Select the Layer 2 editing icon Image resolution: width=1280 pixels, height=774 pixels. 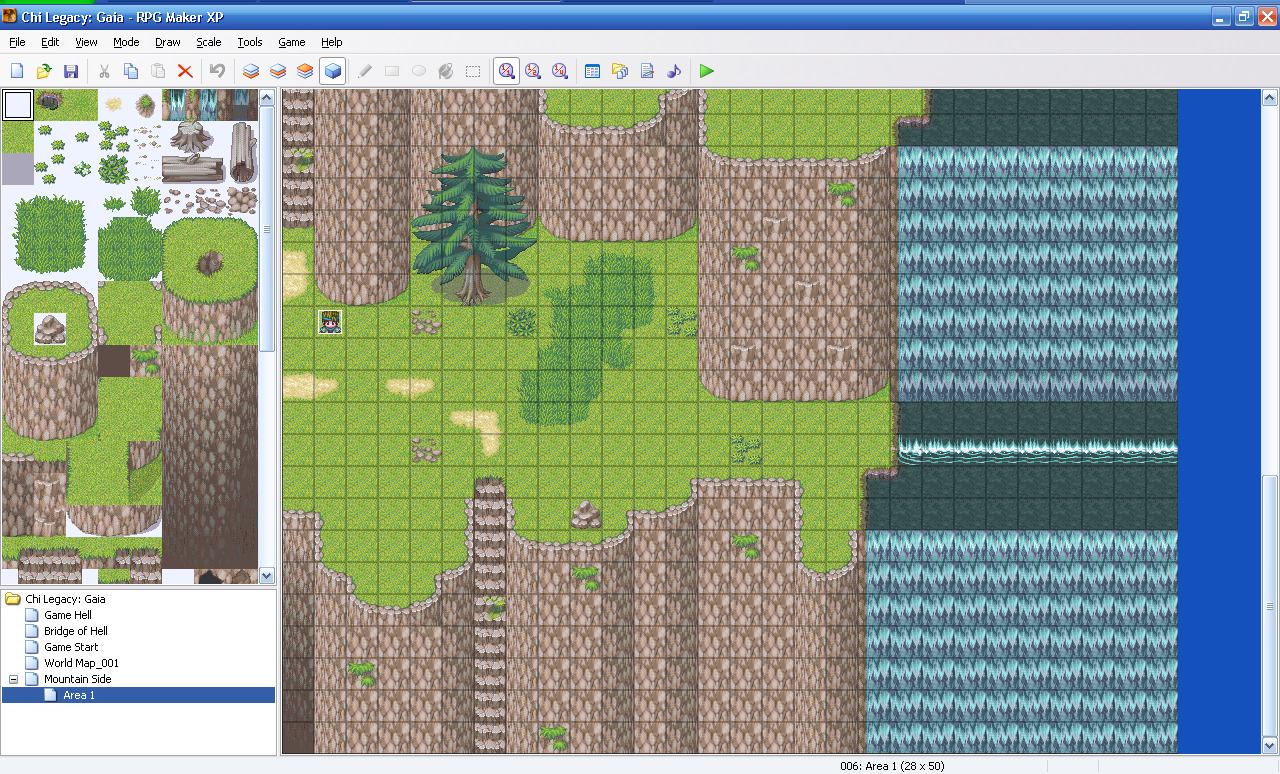(x=278, y=71)
